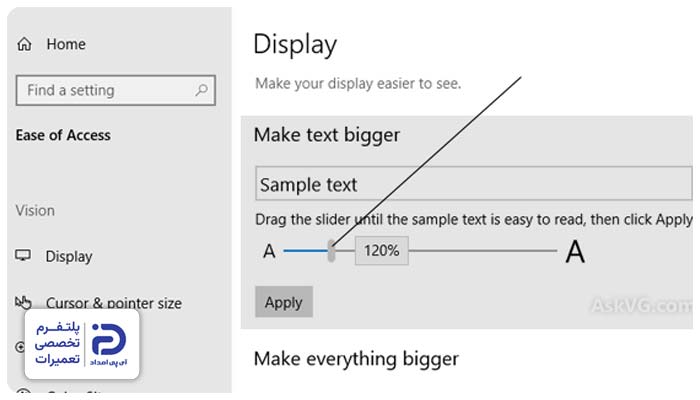
Task: Click inside the Find a setting field
Action: pos(116,90)
